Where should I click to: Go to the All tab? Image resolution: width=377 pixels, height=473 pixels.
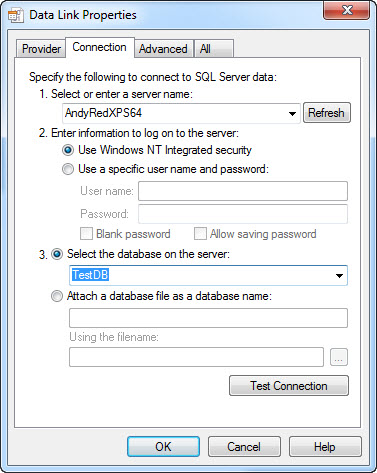(x=214, y=49)
